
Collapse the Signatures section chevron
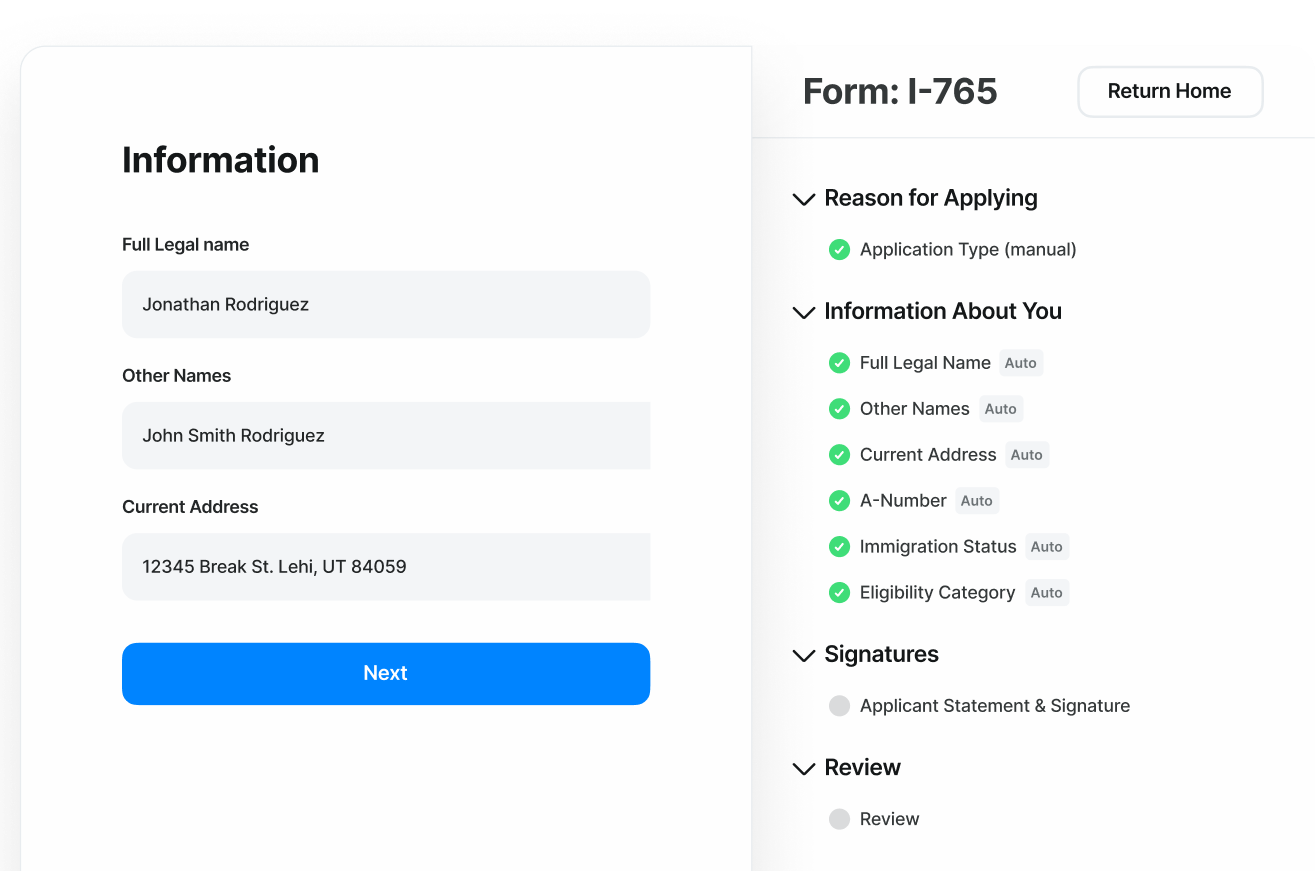pyautogui.click(x=804, y=656)
